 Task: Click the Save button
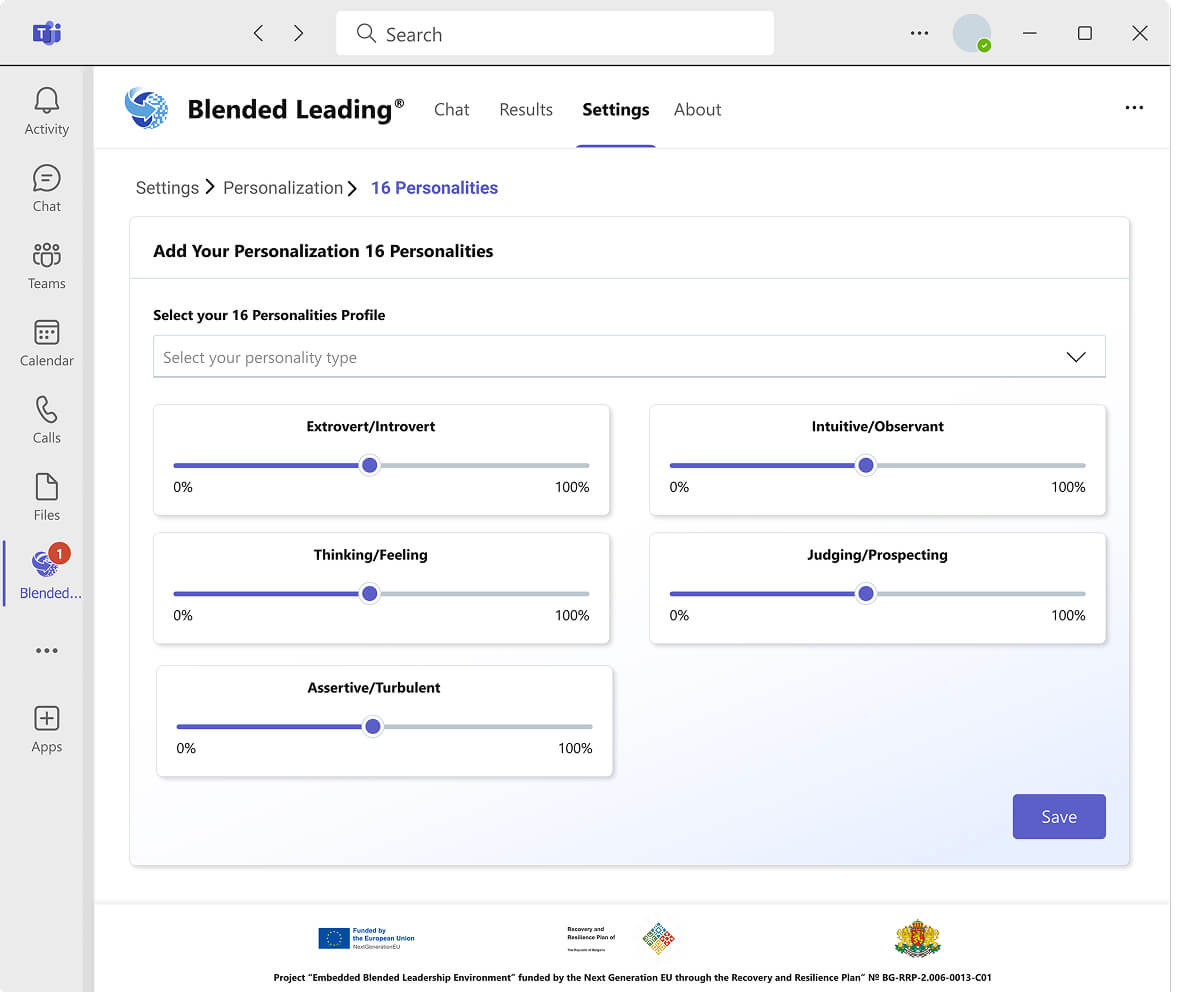click(x=1058, y=816)
